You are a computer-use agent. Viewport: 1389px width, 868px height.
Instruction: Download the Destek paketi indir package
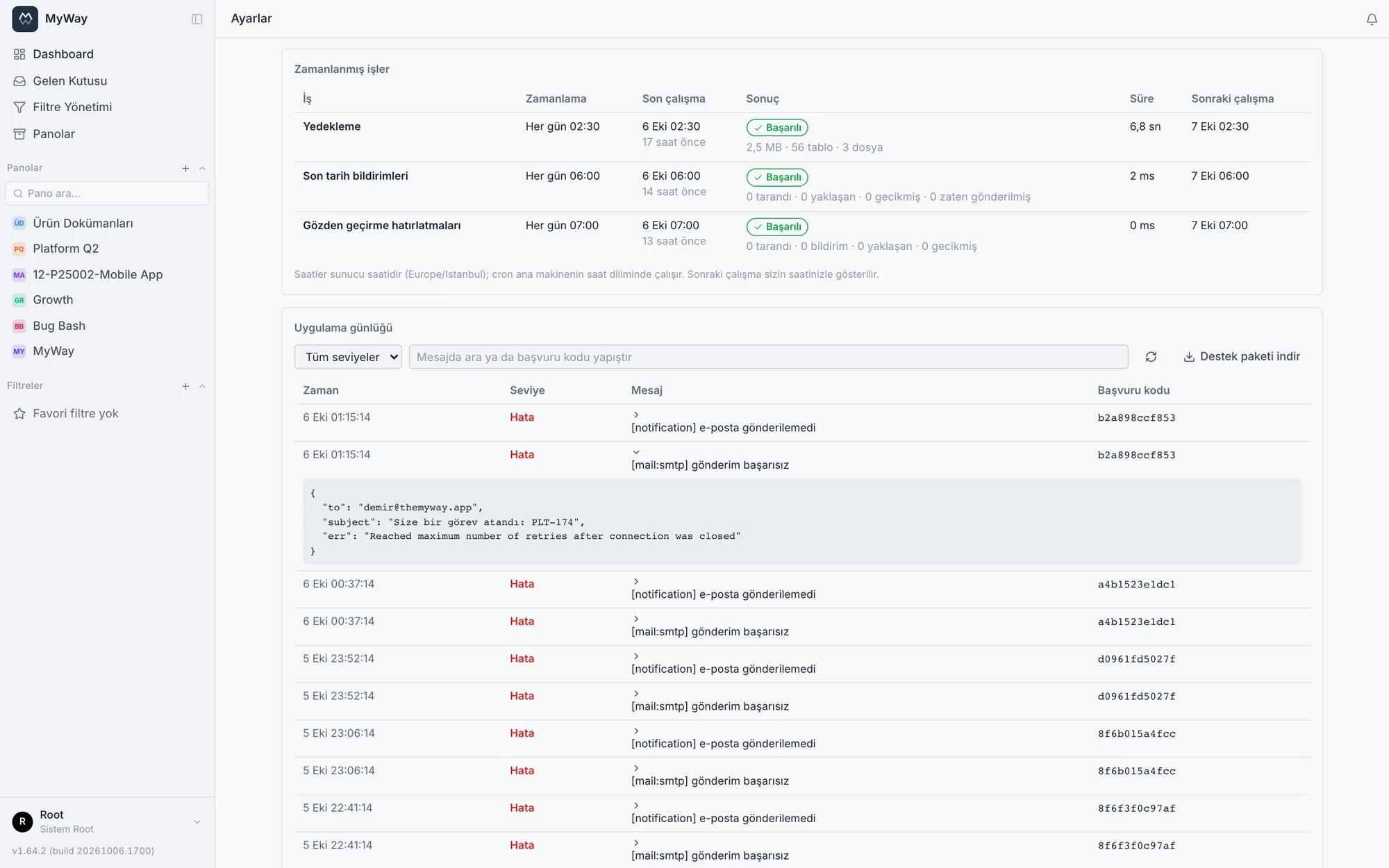tap(1241, 357)
